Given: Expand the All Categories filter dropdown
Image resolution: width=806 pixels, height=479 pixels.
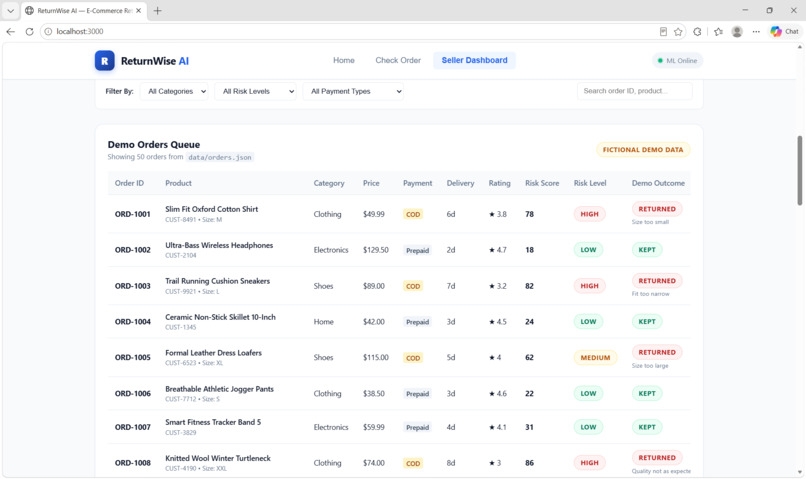Looking at the screenshot, I should (174, 91).
